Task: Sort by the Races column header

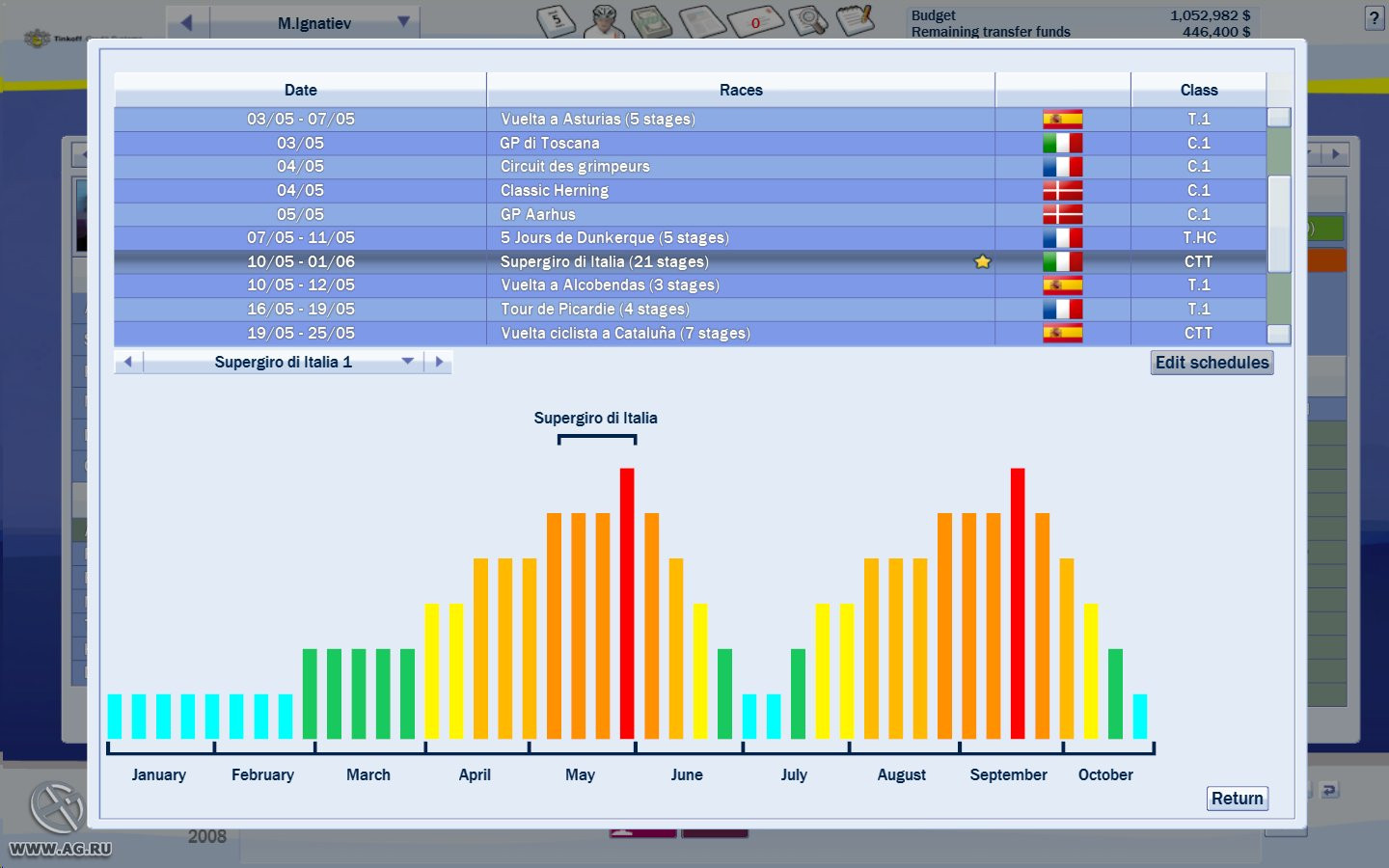Action: tap(741, 90)
